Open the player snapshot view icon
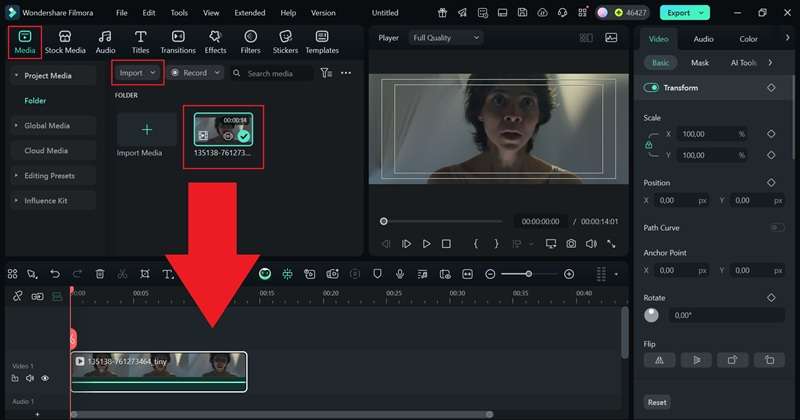The image size is (800, 420). (611, 38)
